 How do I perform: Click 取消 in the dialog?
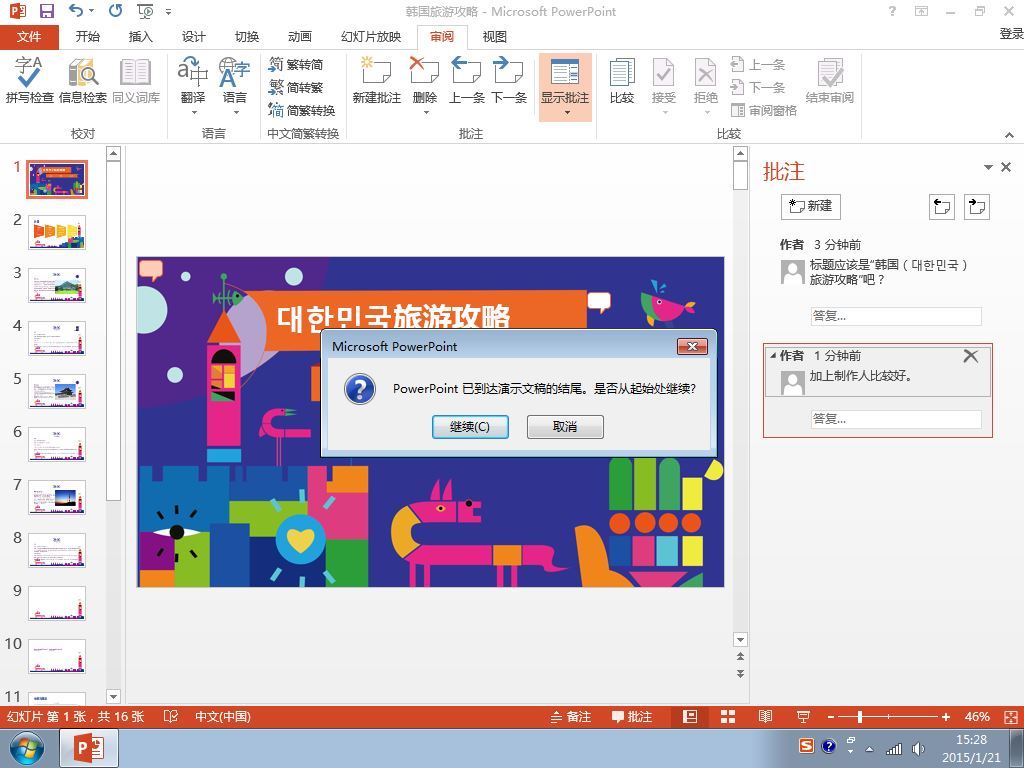tap(565, 426)
